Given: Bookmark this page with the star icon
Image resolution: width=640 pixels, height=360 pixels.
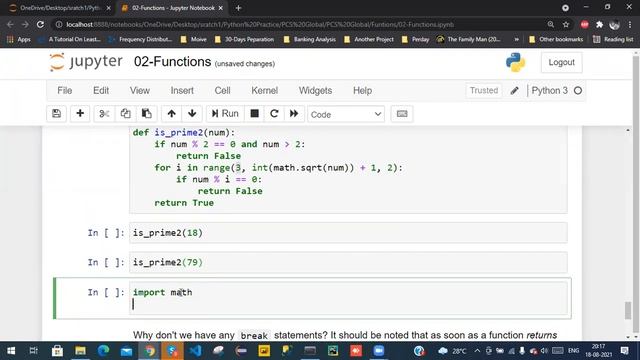Looking at the screenshot, I should point(566,24).
